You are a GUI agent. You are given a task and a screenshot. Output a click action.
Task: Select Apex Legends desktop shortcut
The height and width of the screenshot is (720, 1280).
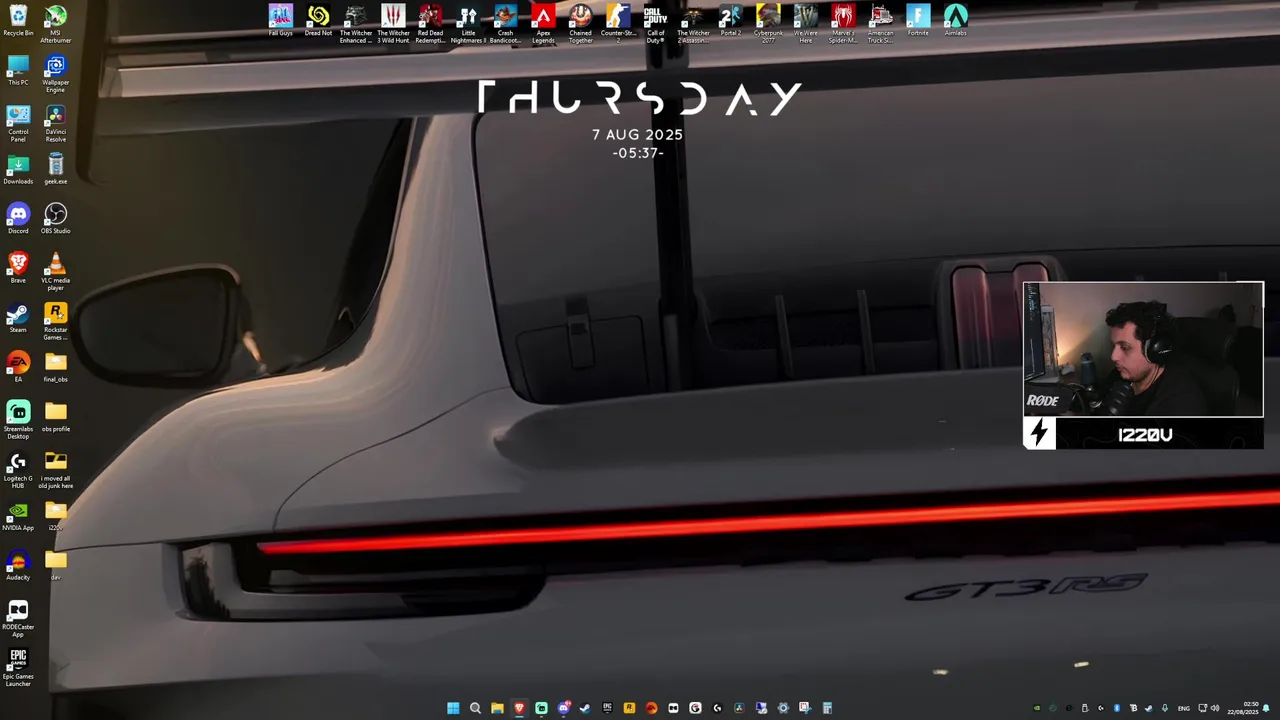click(x=543, y=24)
